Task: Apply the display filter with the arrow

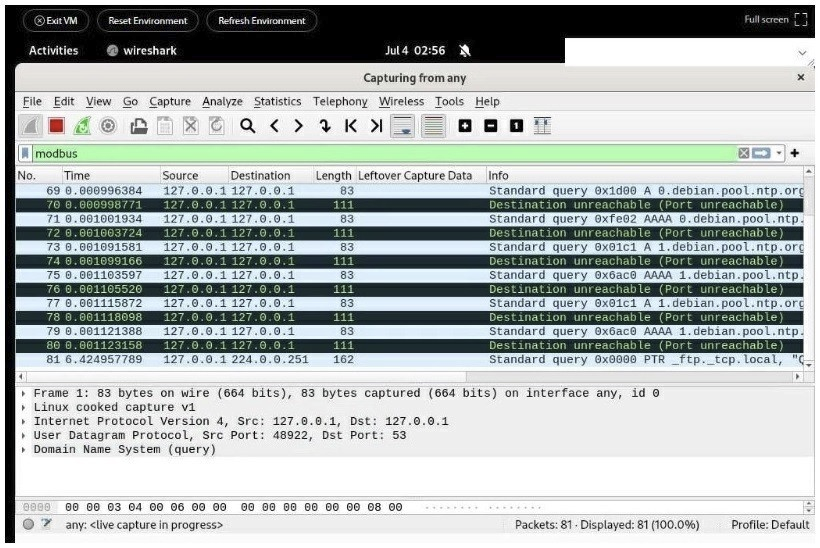Action: point(761,153)
